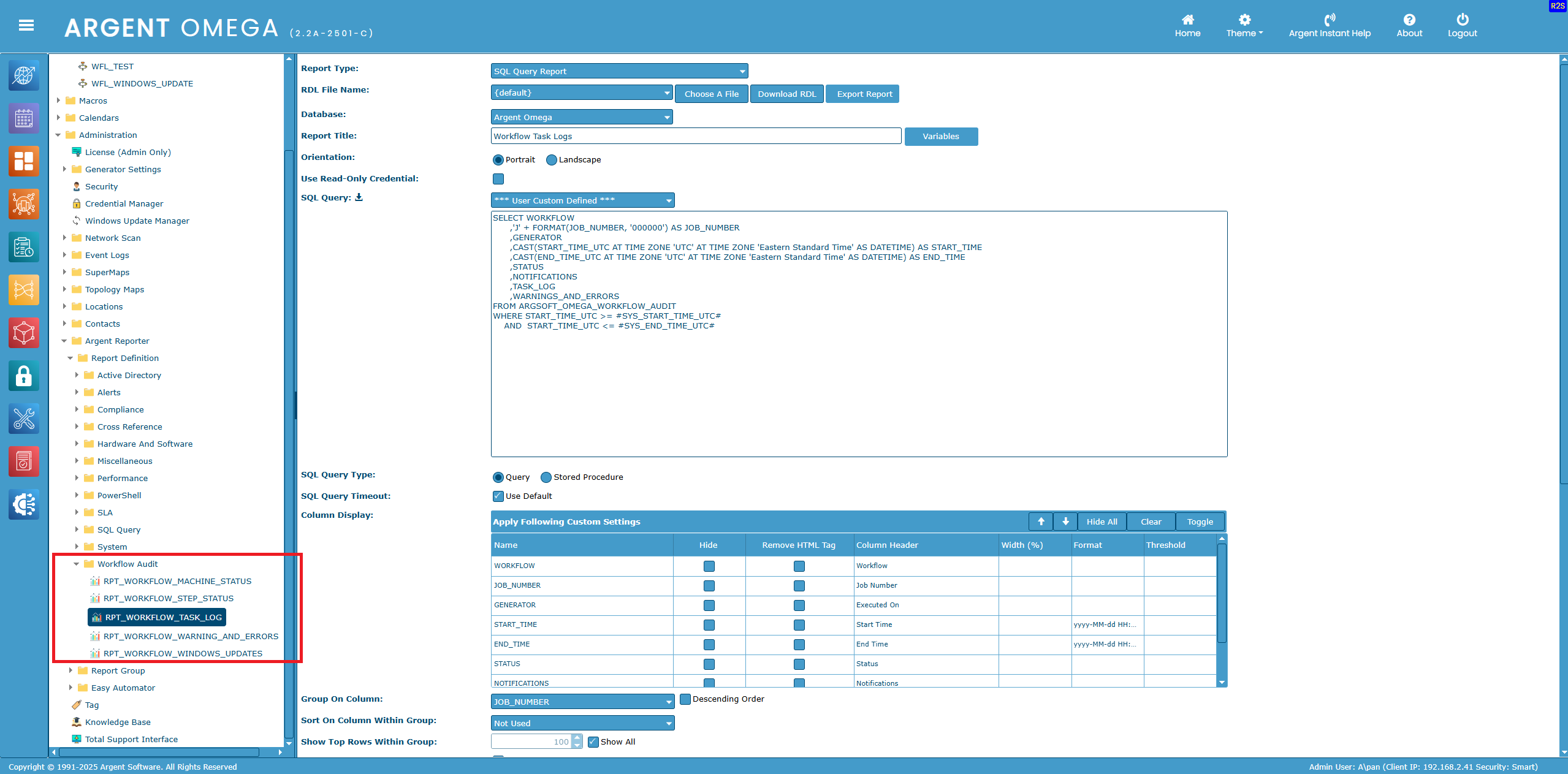Click the hamburger menu icon
The image size is (1568, 774).
tap(26, 25)
